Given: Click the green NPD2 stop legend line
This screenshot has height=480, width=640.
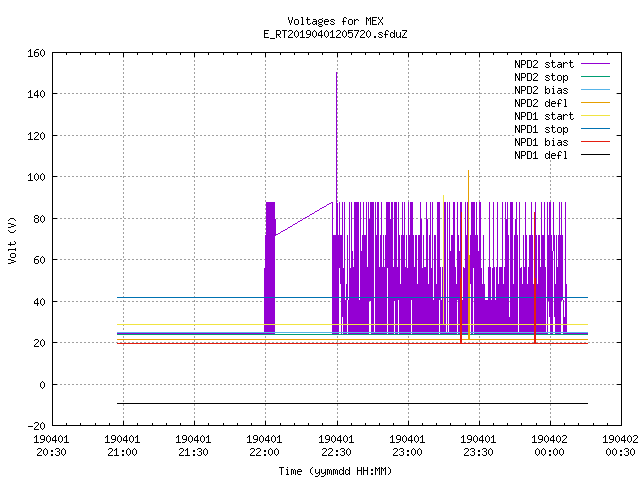Looking at the screenshot, I should pyautogui.click(x=596, y=76).
